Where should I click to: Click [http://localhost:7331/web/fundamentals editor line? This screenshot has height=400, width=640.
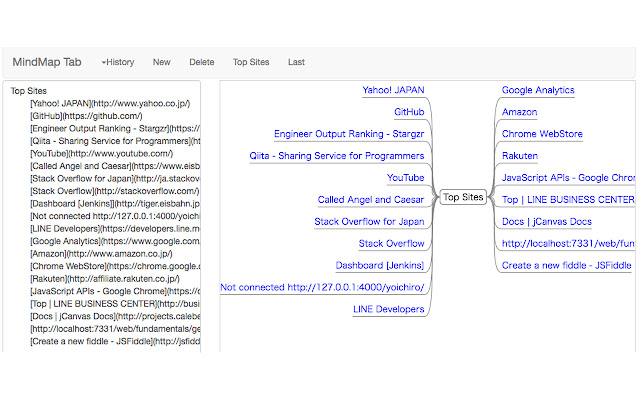pyautogui.click(x=115, y=329)
